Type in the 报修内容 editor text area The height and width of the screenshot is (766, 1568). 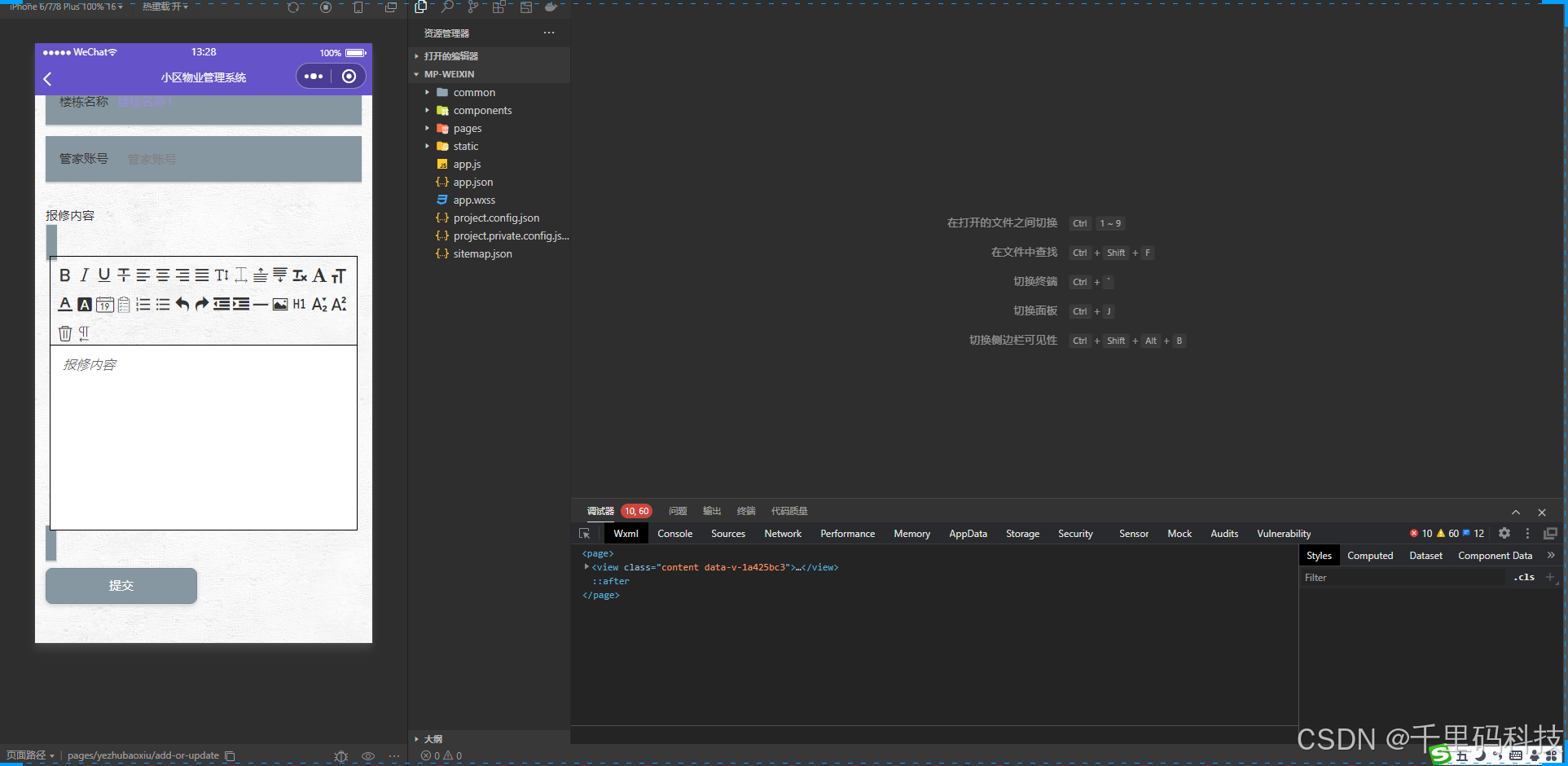coord(204,438)
